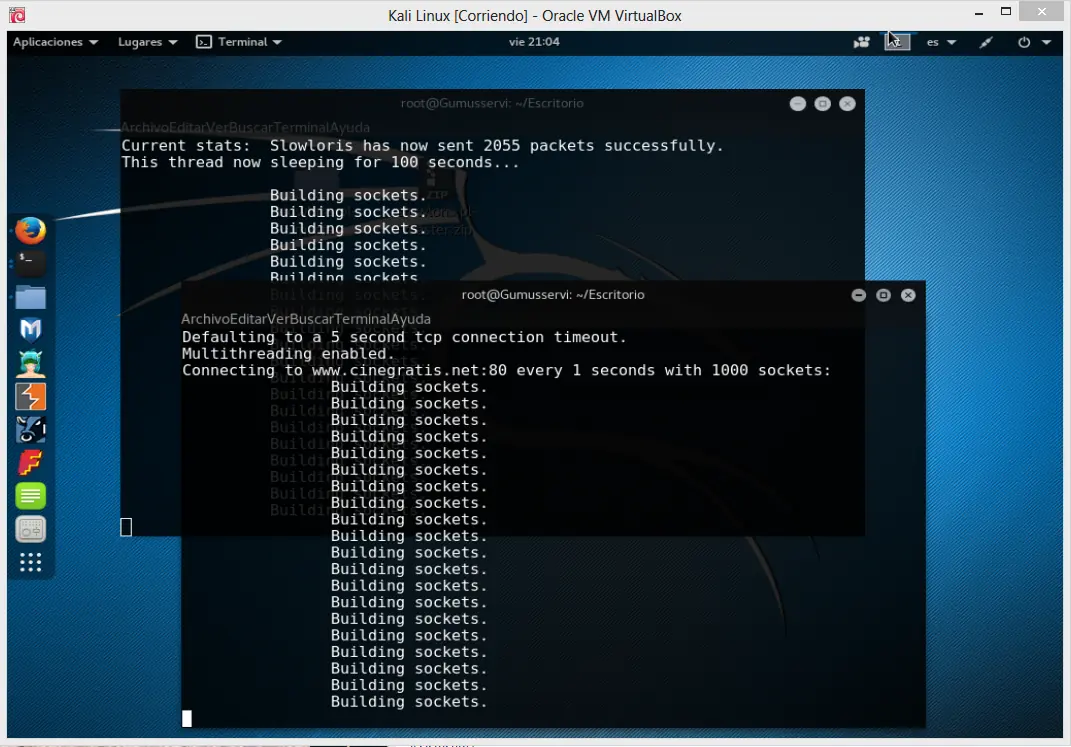Click 'Defaulting to a 5 second tcp connection timeout.'
1071x747 pixels.
point(404,337)
